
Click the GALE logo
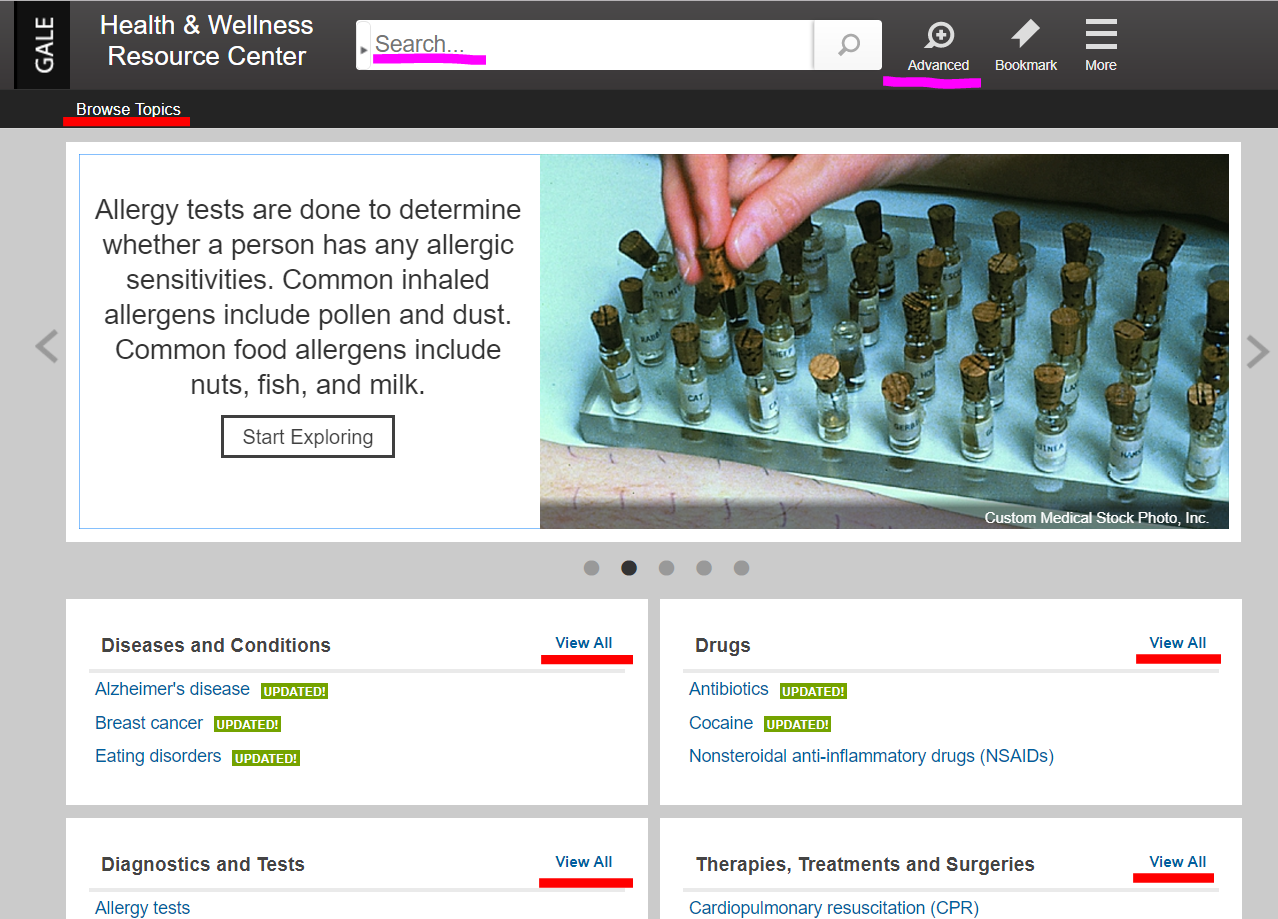tap(44, 45)
